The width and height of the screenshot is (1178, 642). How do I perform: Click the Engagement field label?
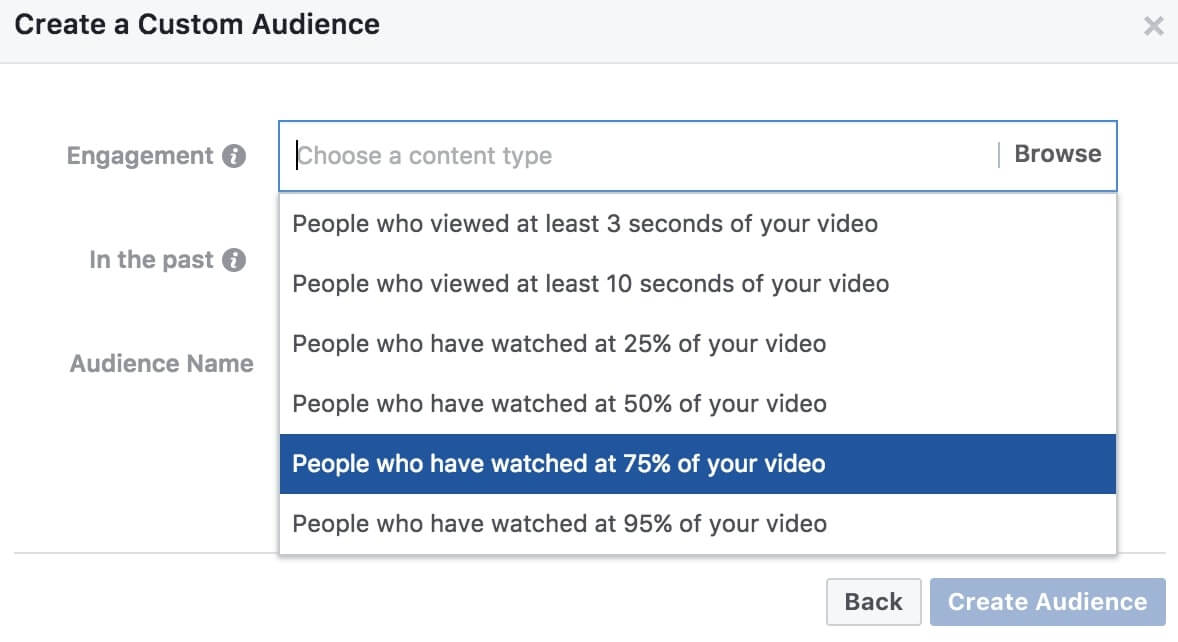(140, 155)
